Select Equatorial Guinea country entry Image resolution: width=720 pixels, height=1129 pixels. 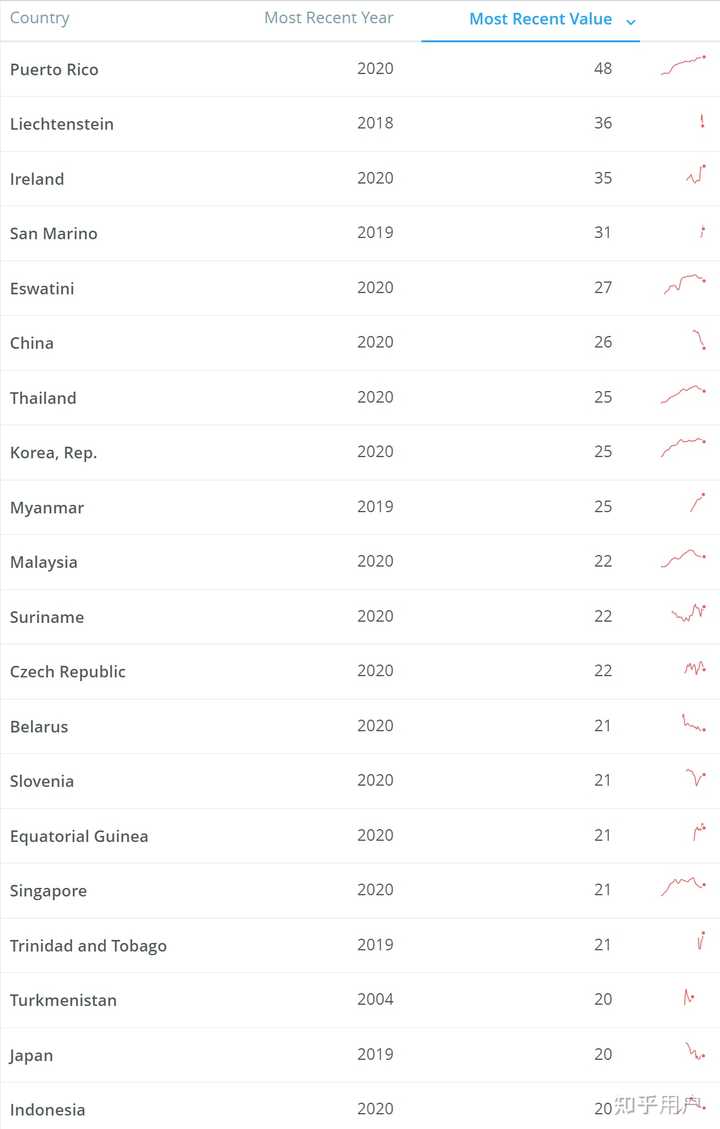[x=79, y=836]
